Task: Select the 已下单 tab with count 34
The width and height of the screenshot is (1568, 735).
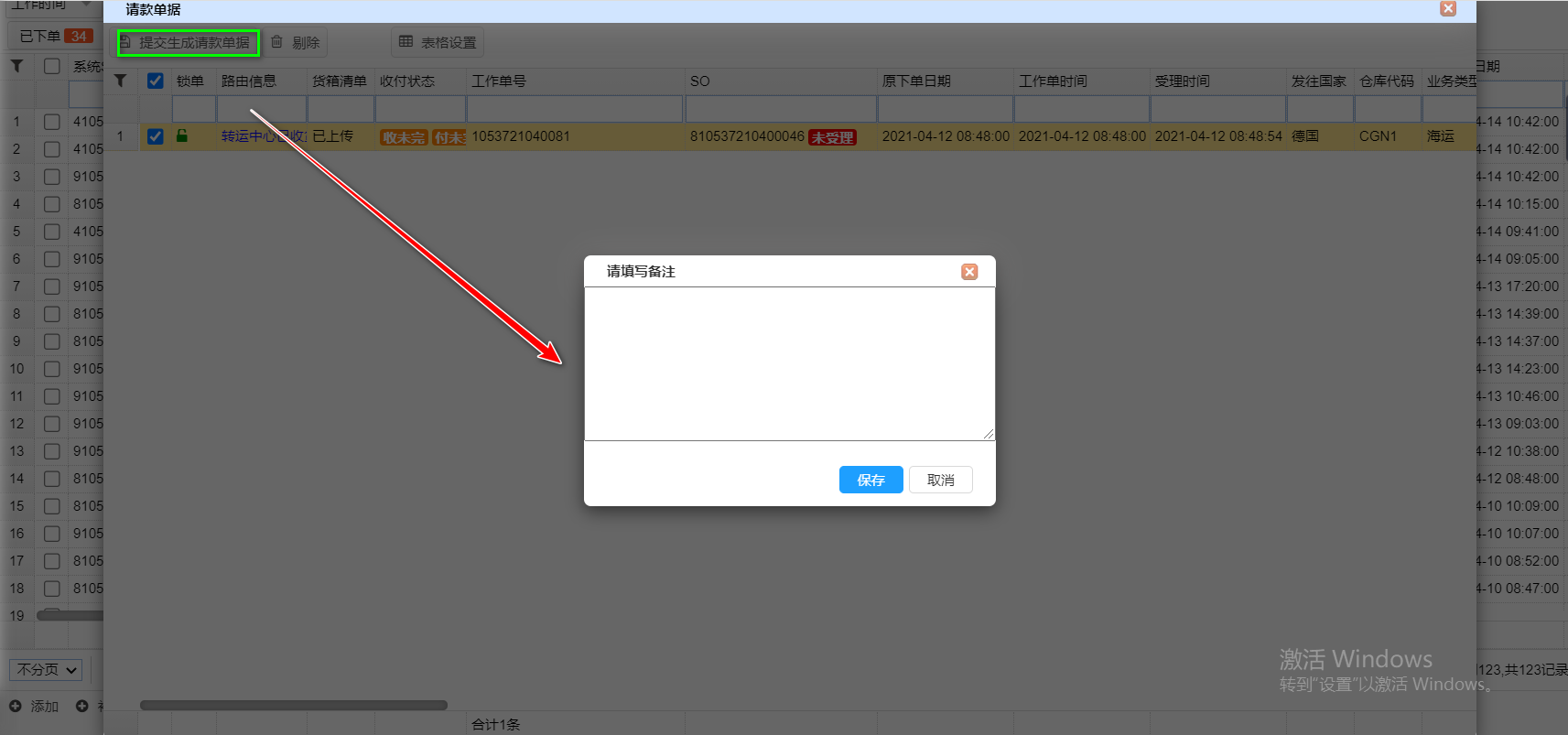Action: (x=55, y=37)
